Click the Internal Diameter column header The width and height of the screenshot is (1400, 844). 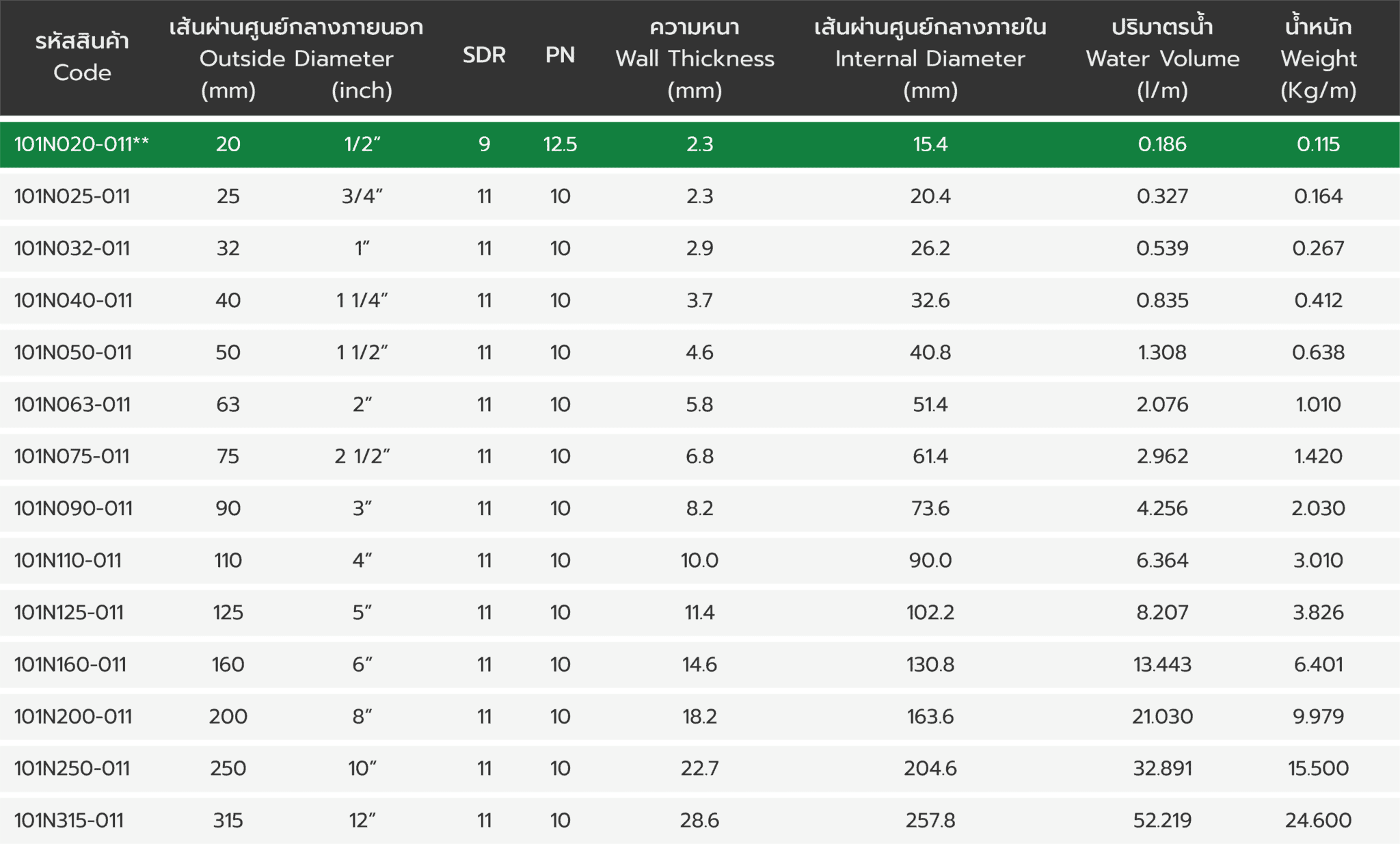tap(930, 58)
